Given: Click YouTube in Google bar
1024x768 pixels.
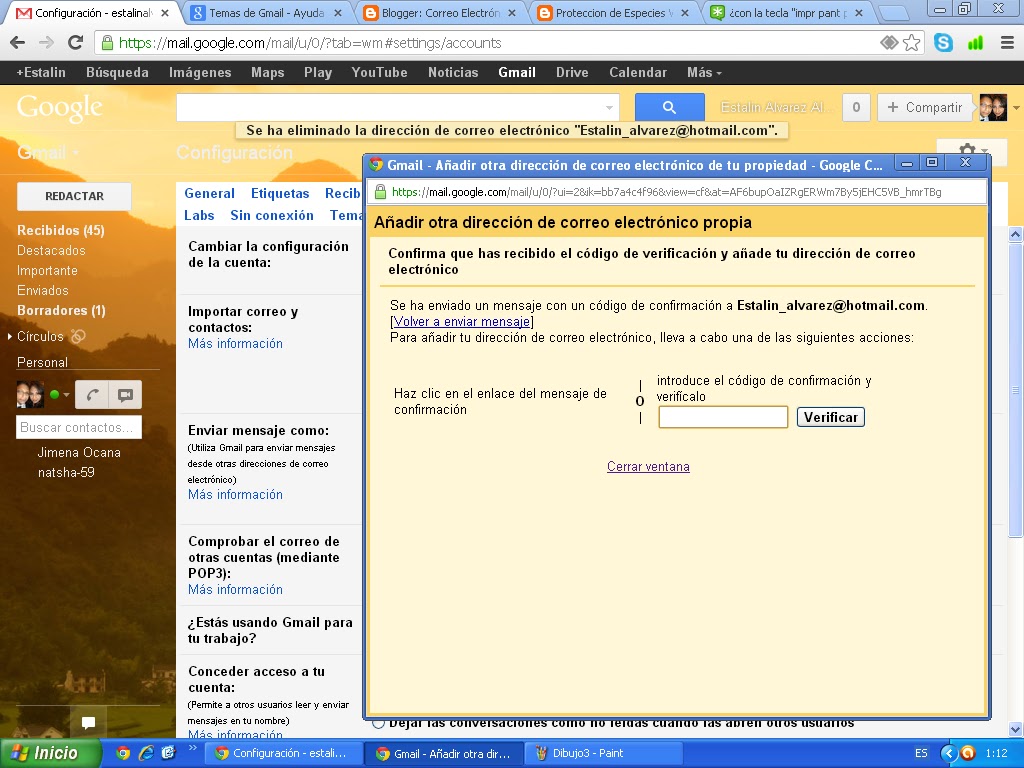Looking at the screenshot, I should click(379, 72).
